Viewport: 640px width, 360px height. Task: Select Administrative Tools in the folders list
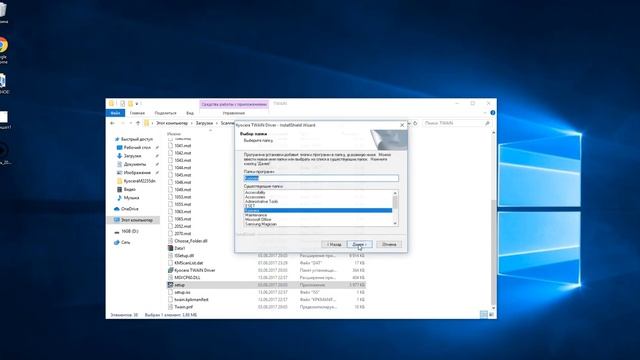tap(262, 201)
